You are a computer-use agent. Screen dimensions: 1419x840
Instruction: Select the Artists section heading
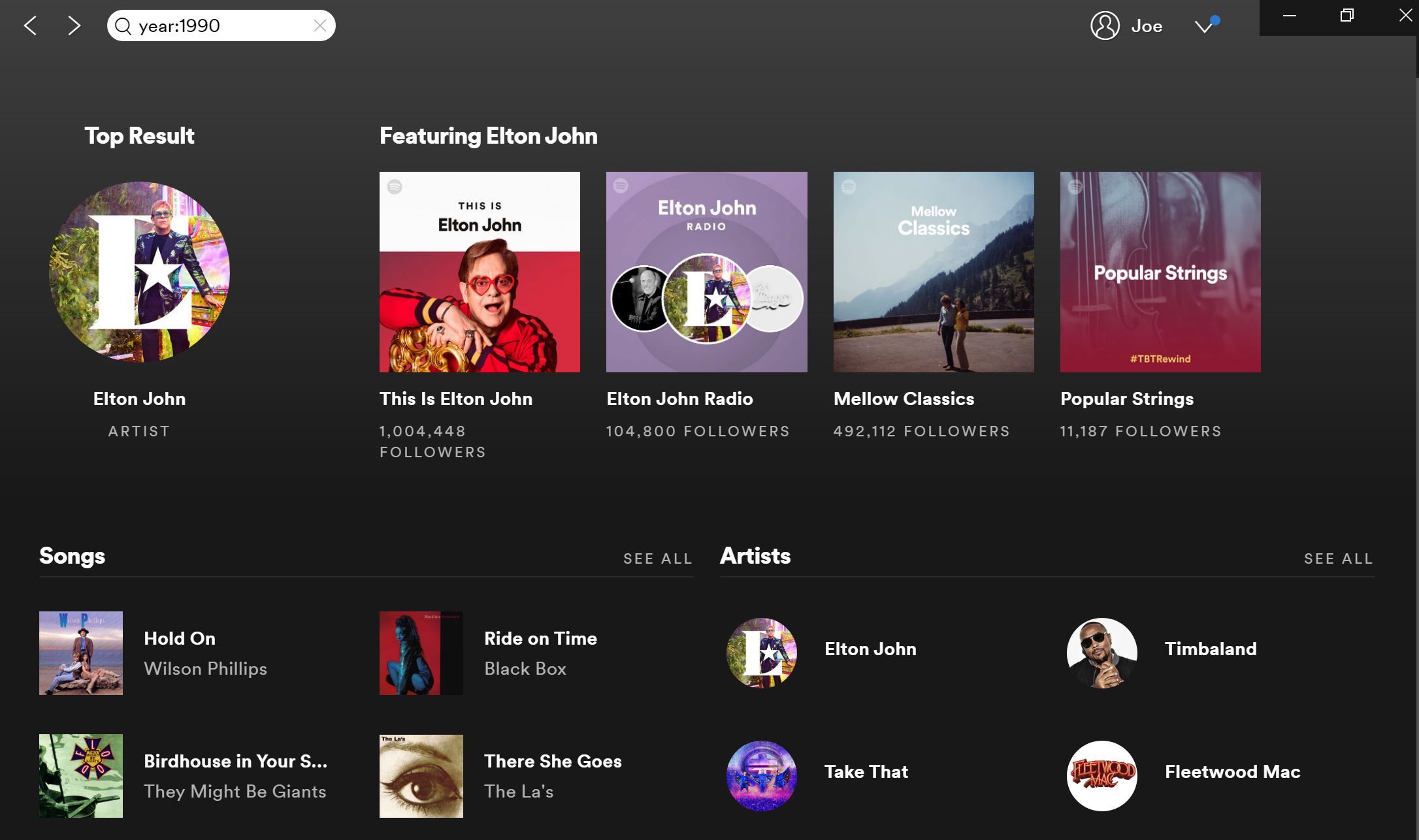click(x=755, y=556)
